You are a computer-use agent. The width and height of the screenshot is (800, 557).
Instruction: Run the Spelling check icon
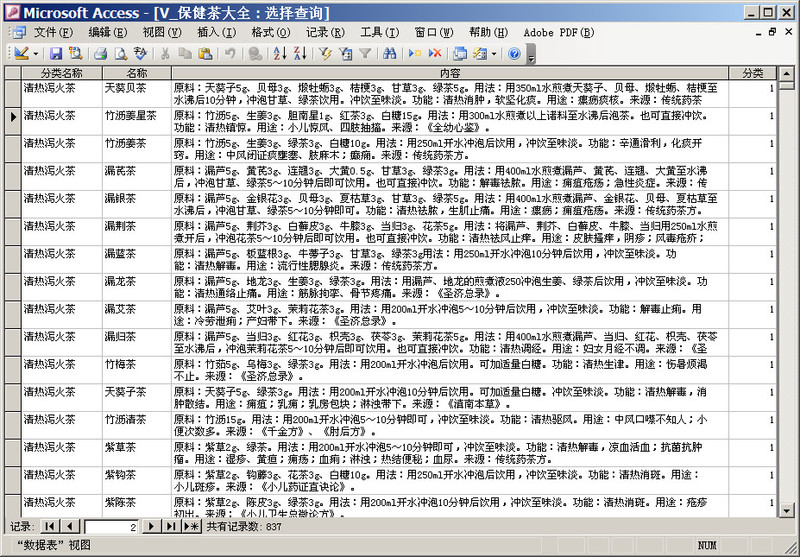[140, 53]
